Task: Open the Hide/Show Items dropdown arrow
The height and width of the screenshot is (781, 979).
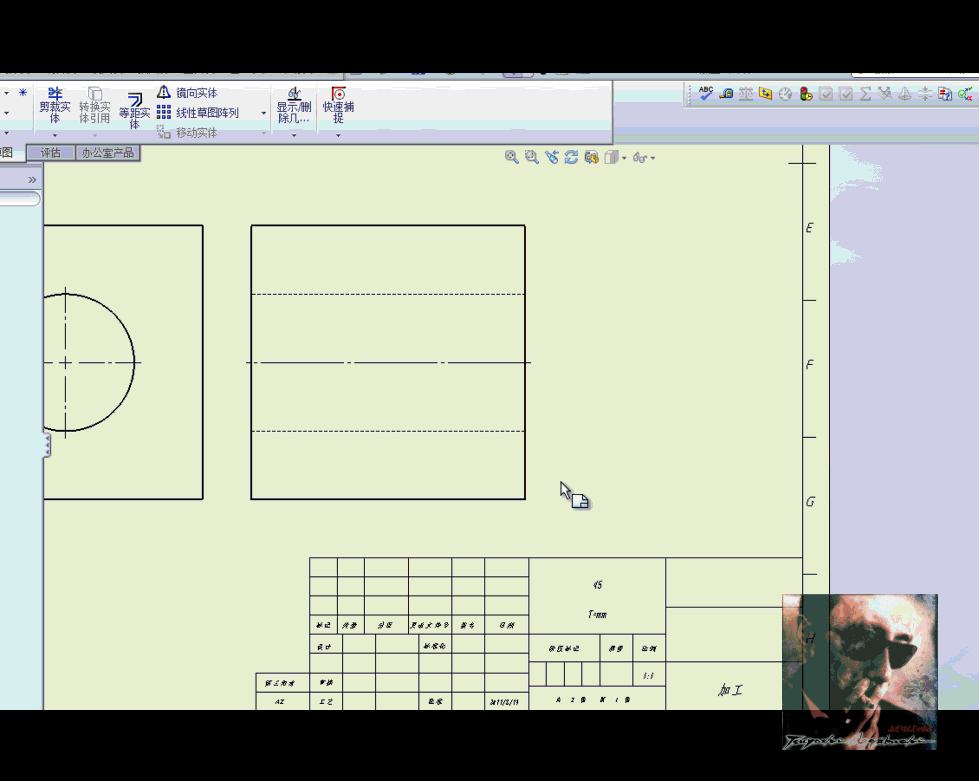Action: click(653, 158)
